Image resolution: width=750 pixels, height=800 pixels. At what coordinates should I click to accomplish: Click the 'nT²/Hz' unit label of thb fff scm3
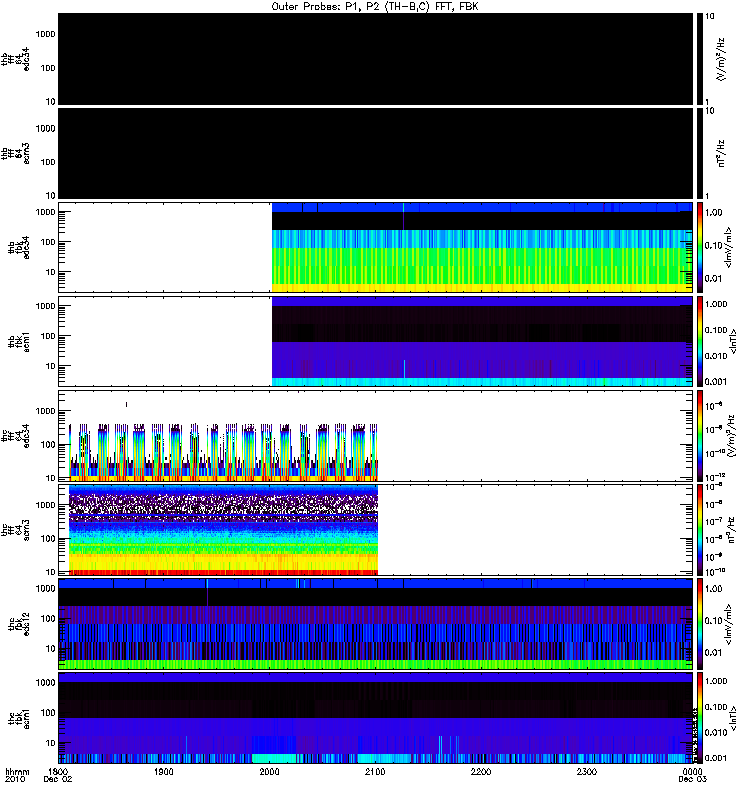721,153
